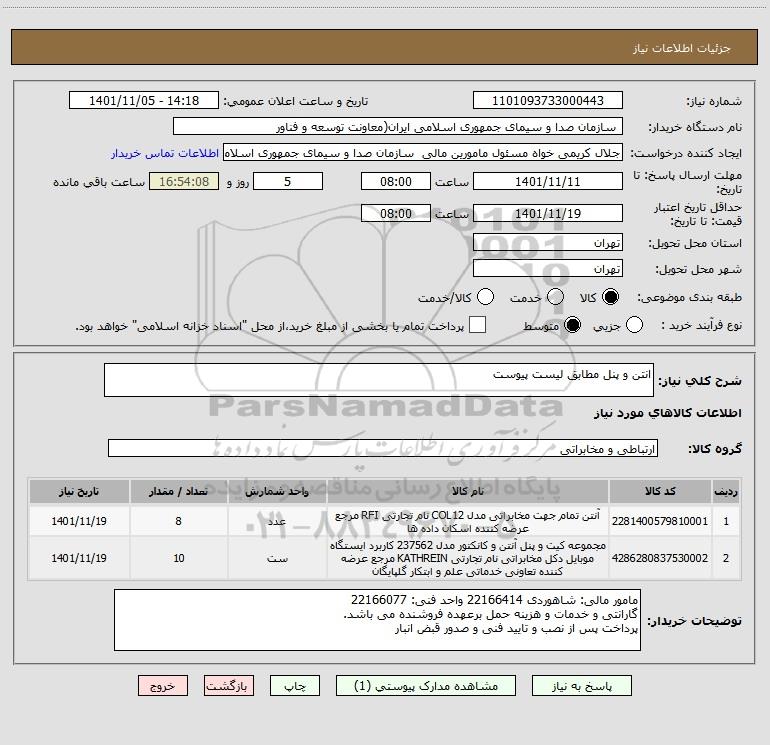Click the request creator field جلال کریمی خواه
Viewport: 770px width, 745px height.
point(423,153)
